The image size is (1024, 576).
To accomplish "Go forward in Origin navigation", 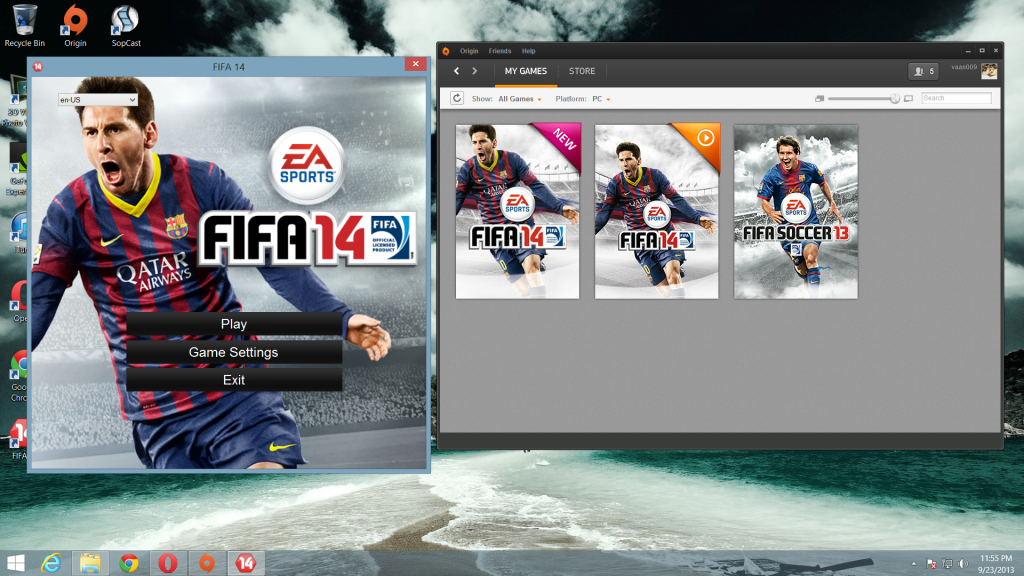I will click(475, 71).
